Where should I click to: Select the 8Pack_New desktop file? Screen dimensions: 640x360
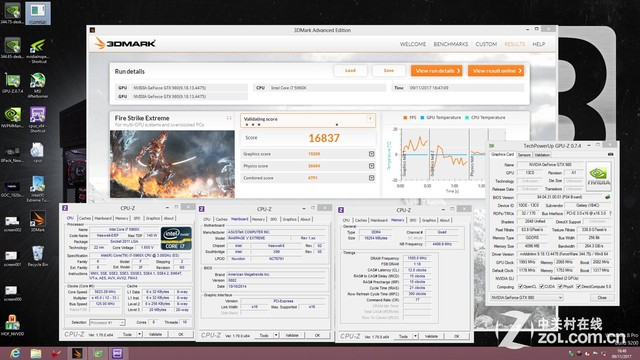point(12,154)
